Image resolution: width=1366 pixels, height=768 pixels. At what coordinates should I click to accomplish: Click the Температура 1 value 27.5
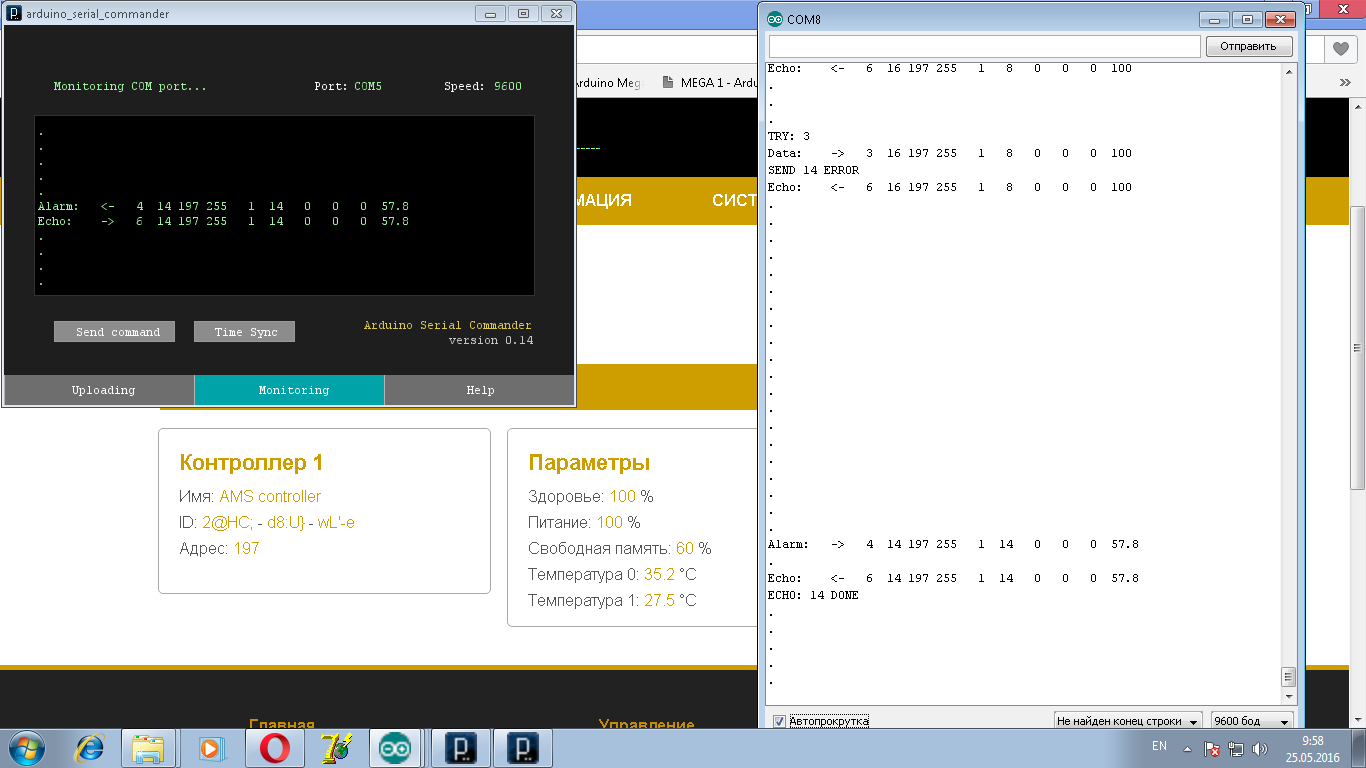point(659,601)
